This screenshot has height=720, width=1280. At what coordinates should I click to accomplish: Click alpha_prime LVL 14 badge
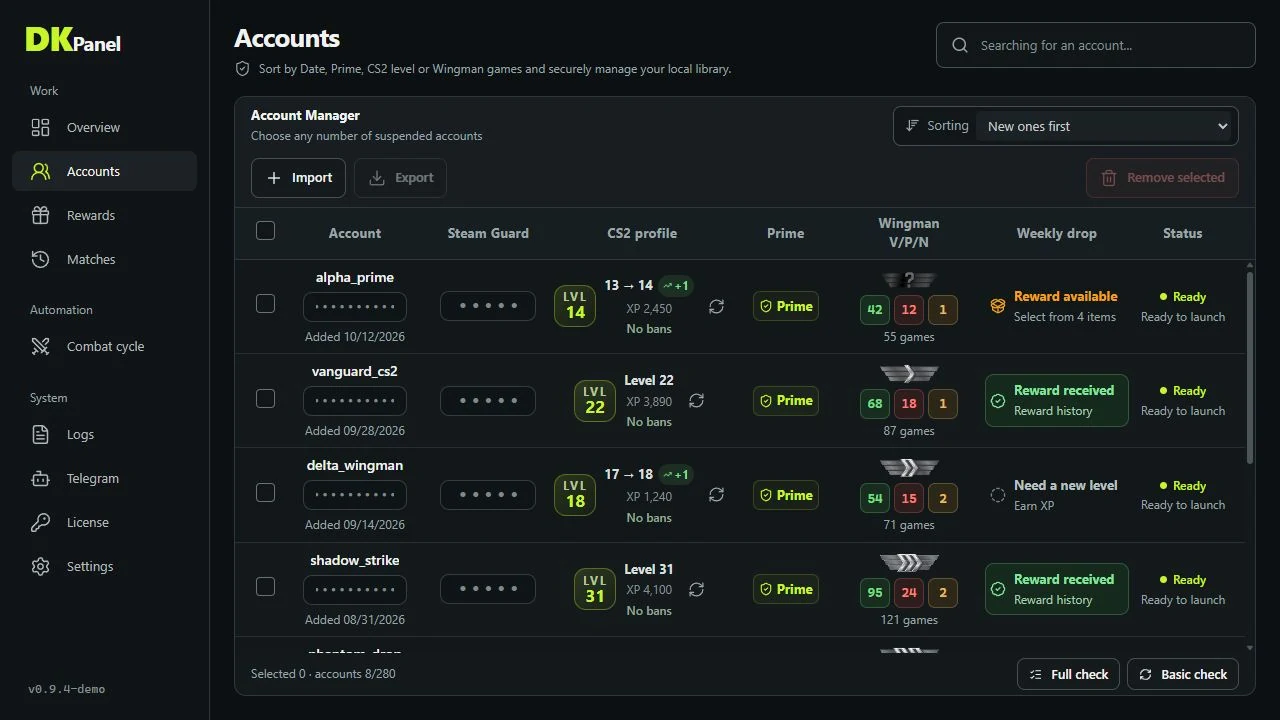click(575, 306)
